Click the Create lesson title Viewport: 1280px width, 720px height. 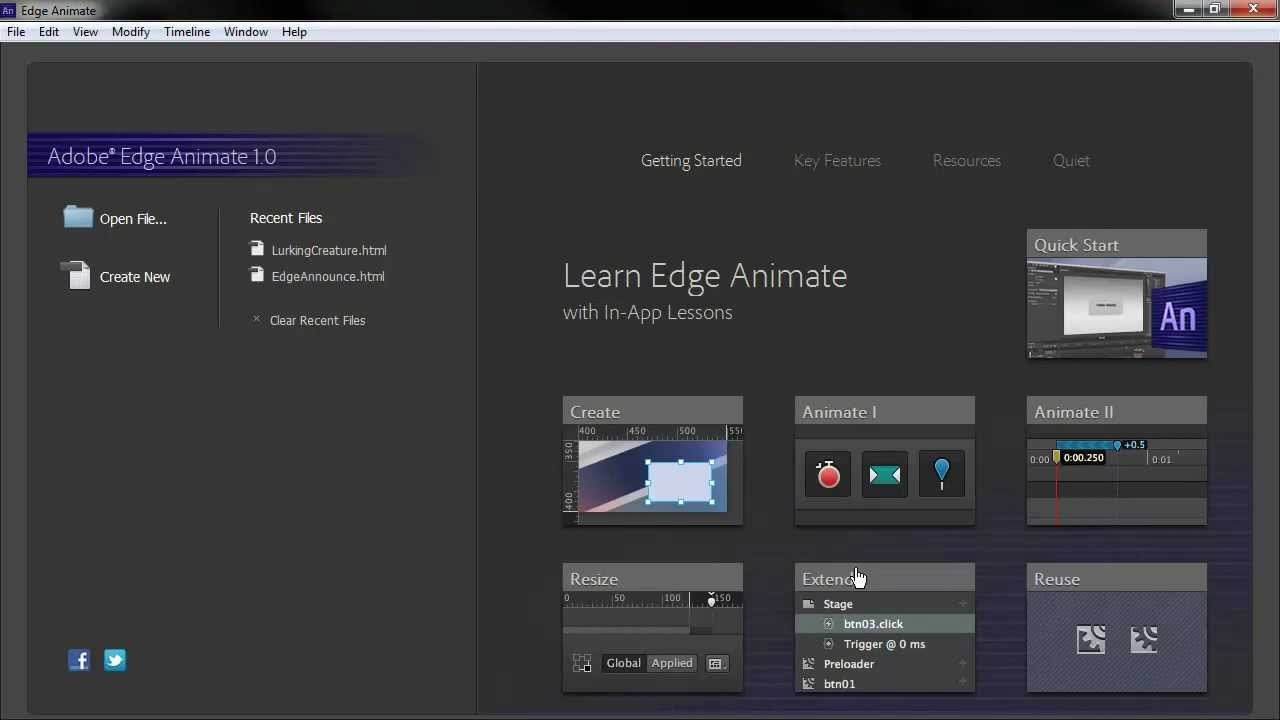[595, 412]
